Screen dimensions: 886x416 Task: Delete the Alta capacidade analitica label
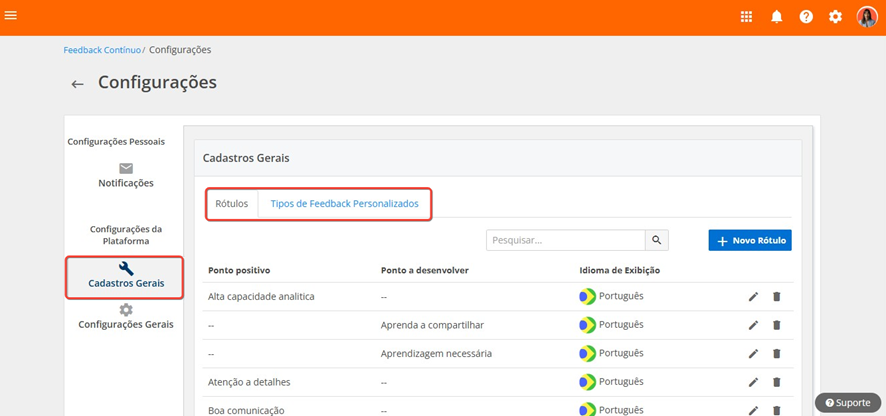coord(776,297)
